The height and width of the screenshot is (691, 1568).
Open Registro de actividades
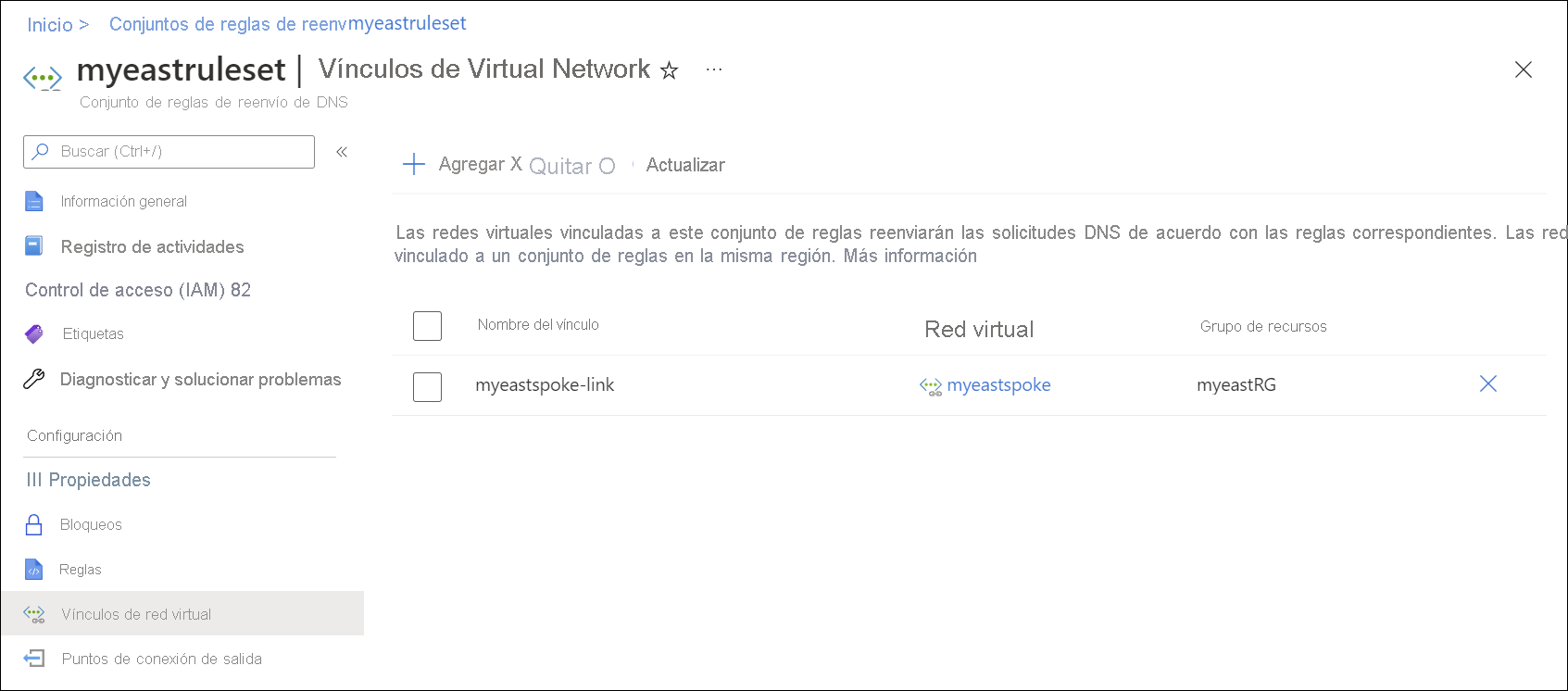click(x=153, y=246)
